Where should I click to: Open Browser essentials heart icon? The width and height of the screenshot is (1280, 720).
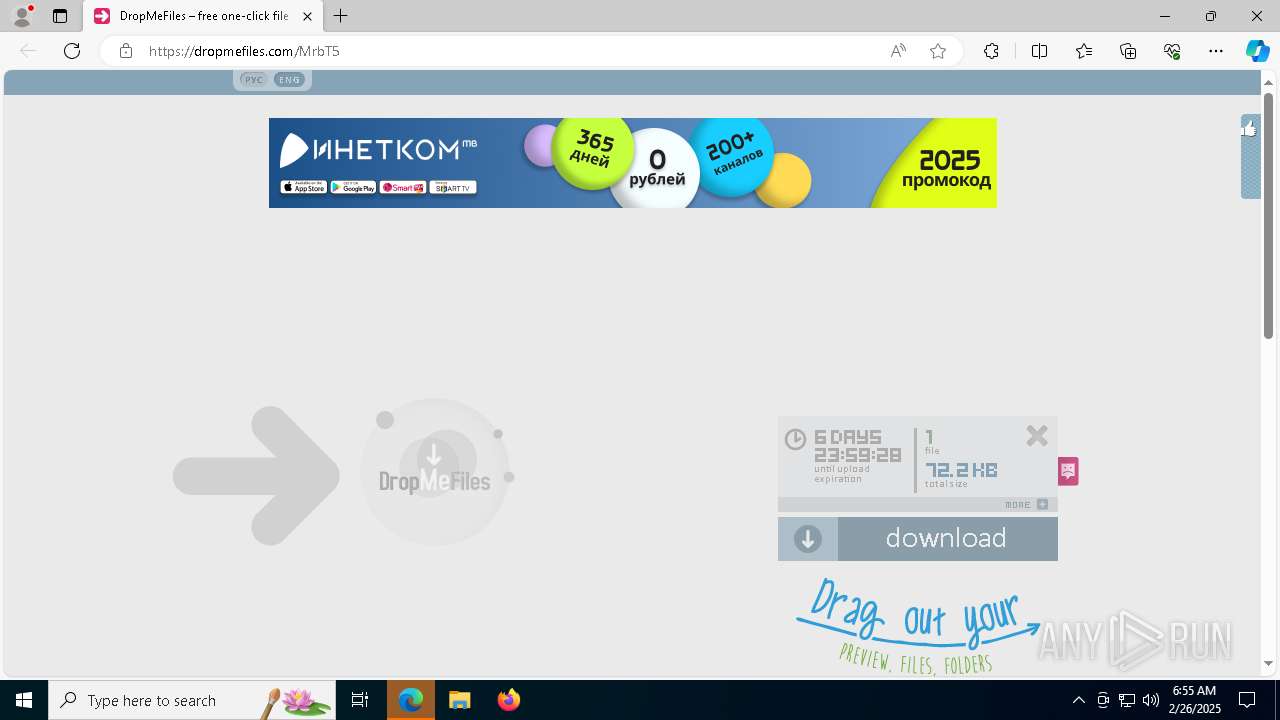[x=1172, y=51]
